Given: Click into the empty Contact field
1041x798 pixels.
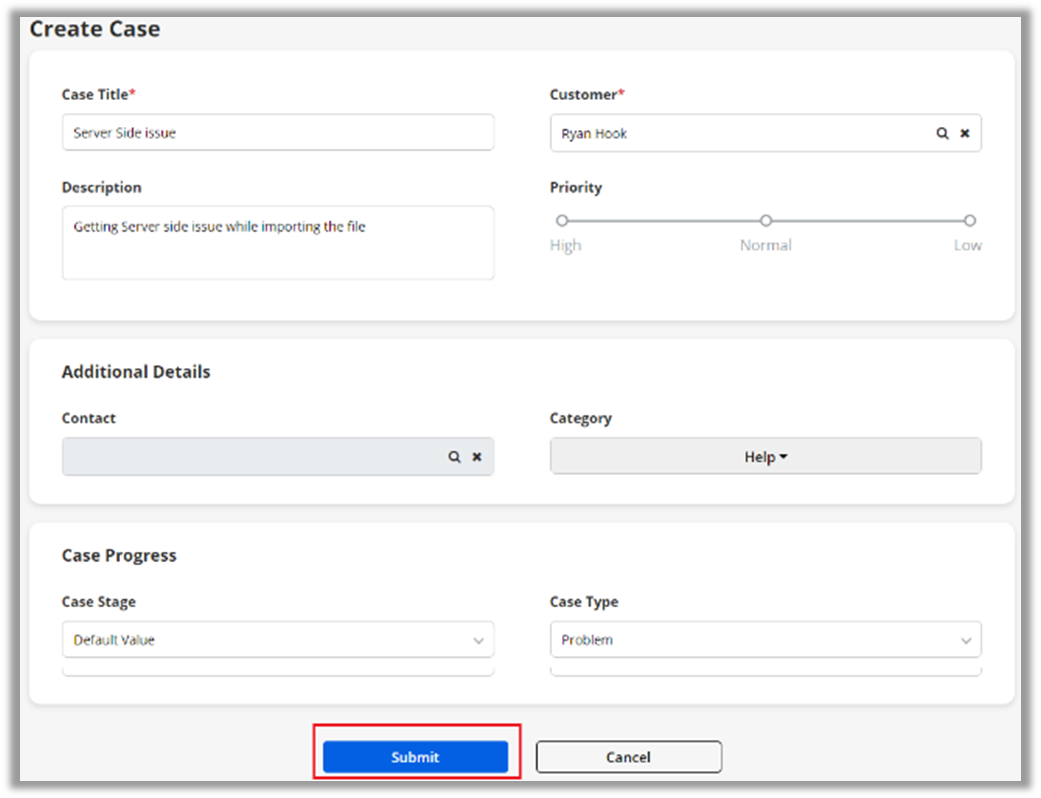Looking at the screenshot, I should tap(250, 456).
